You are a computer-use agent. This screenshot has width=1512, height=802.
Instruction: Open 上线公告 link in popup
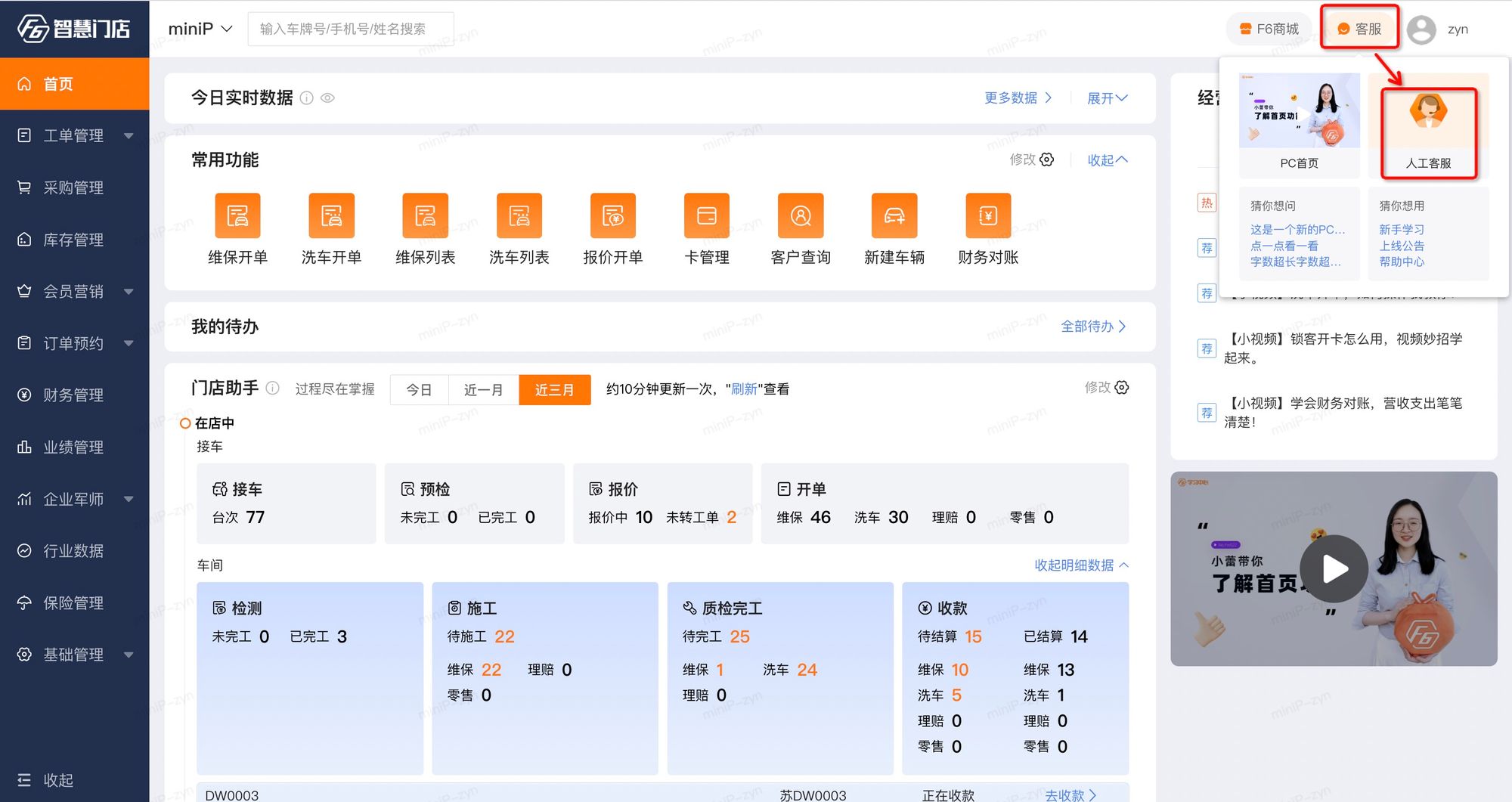point(1402,246)
